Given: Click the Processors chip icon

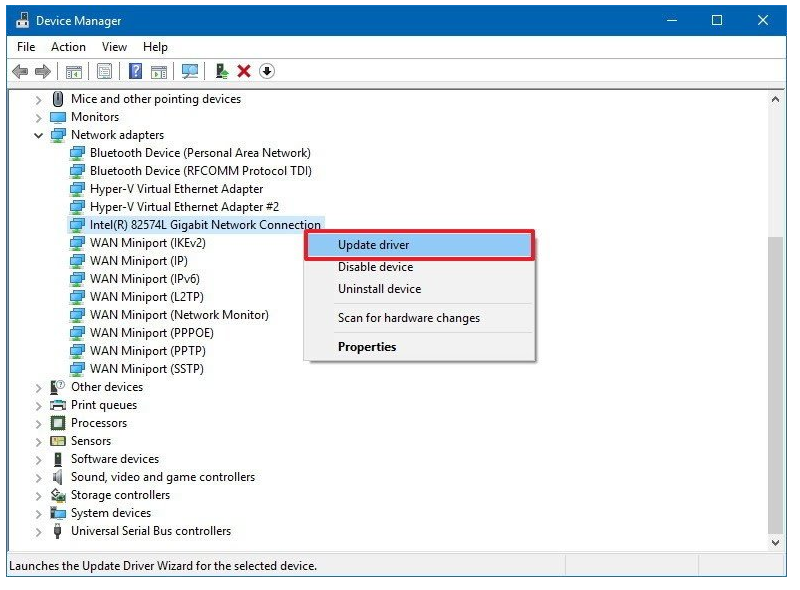Looking at the screenshot, I should [58, 423].
